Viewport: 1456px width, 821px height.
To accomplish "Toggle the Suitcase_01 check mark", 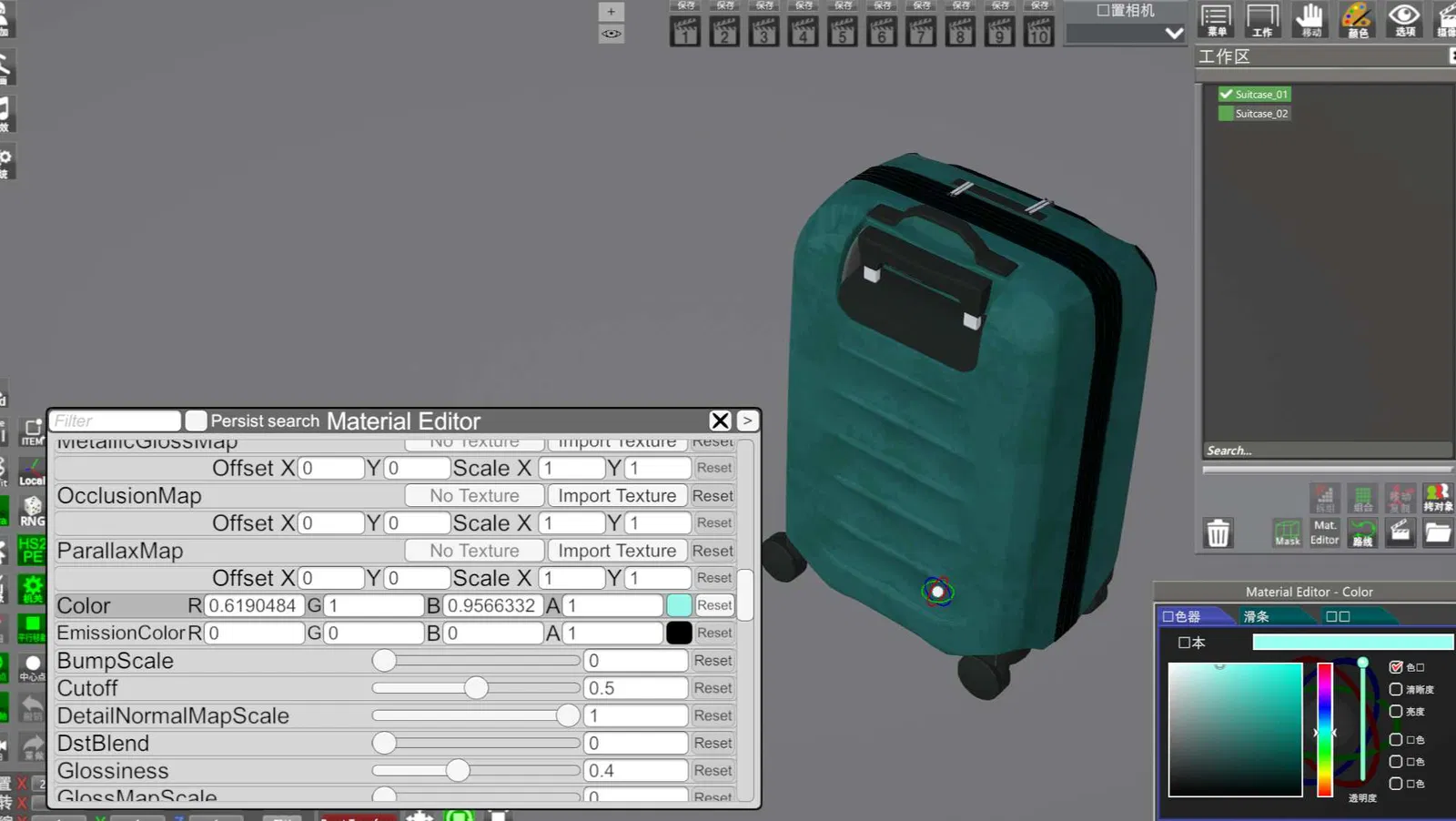I will click(x=1226, y=95).
